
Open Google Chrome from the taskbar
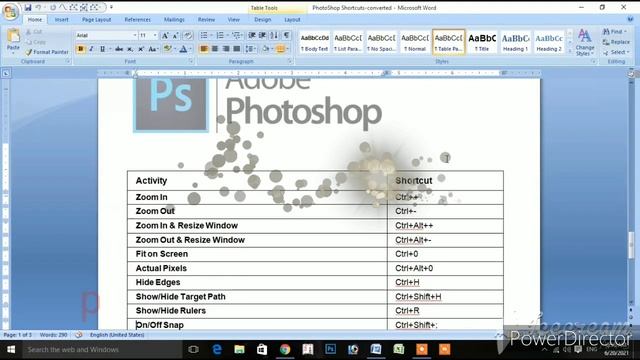[285, 349]
